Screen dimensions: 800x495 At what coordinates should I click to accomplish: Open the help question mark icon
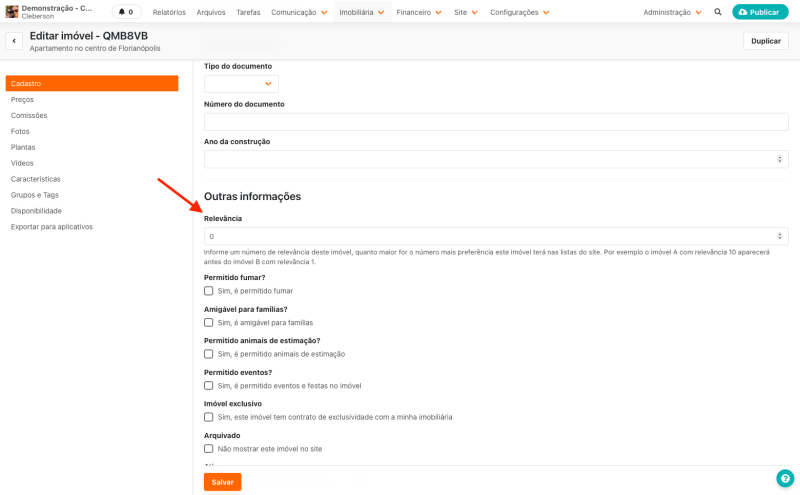(785, 478)
